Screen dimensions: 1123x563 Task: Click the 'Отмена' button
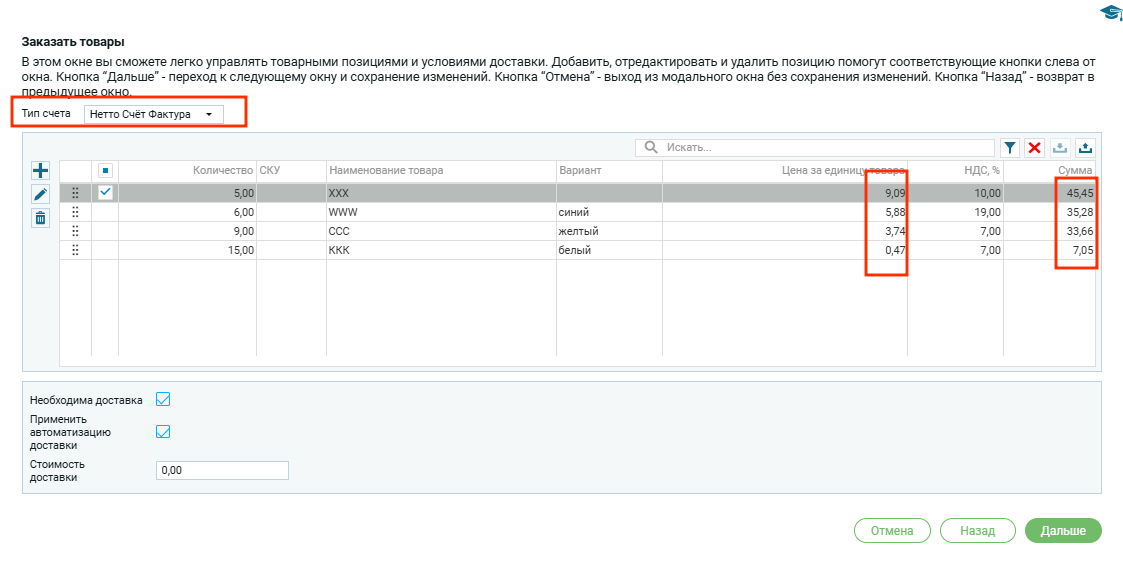click(892, 531)
